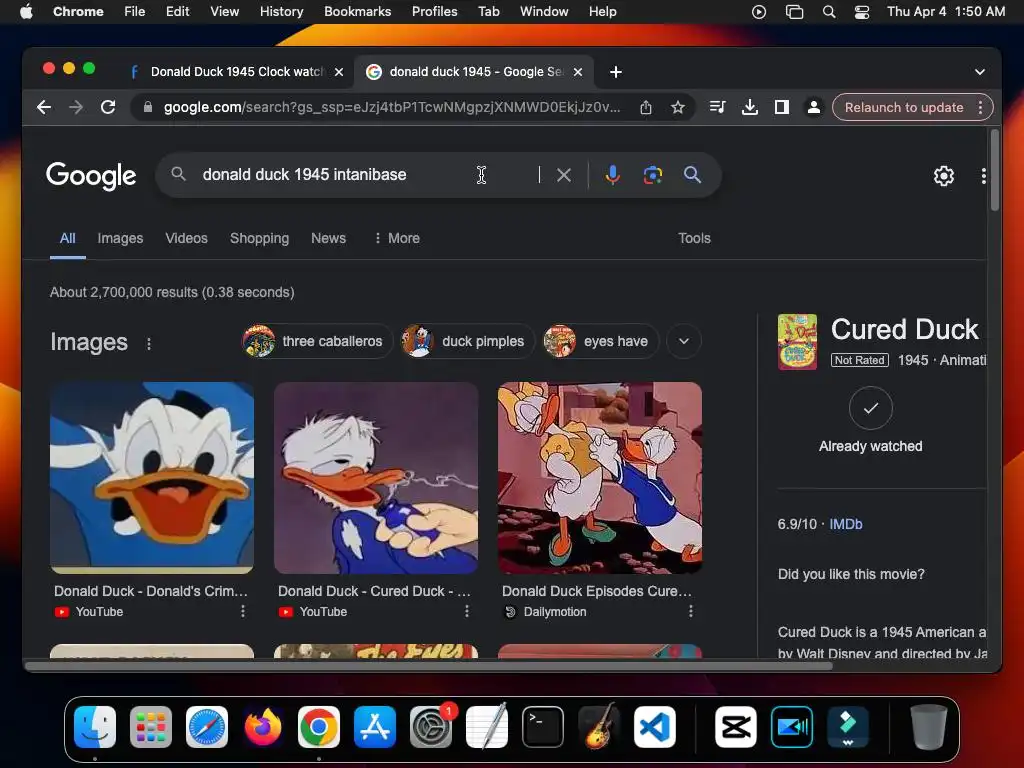1024x768 pixels.
Task: Search by image with Google Lens icon
Action: pos(652,175)
